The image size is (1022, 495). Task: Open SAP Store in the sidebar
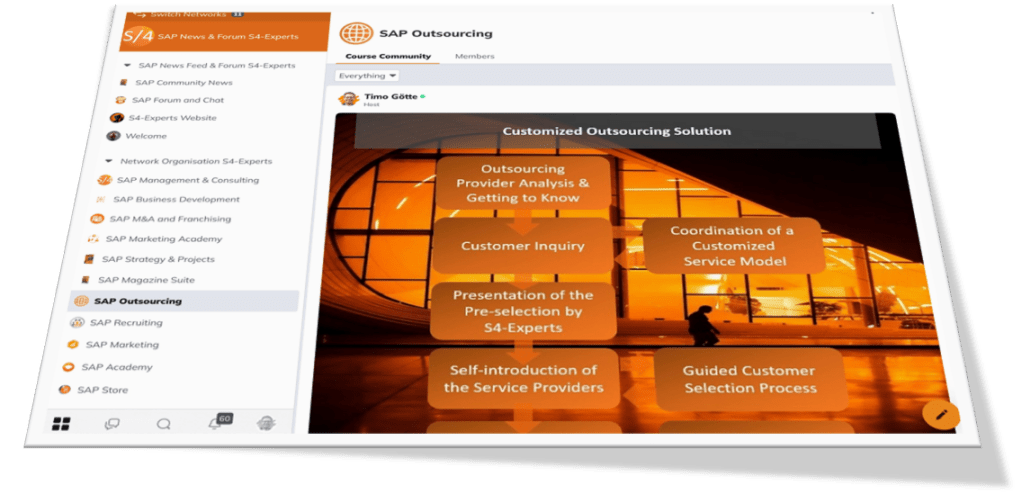point(103,390)
